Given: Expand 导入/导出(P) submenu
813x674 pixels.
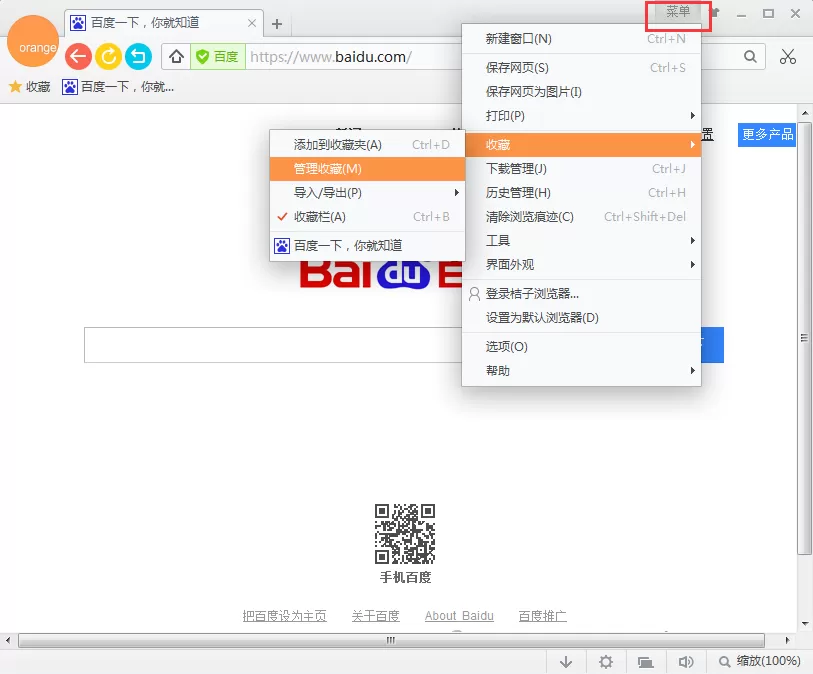Looking at the screenshot, I should pos(367,193).
